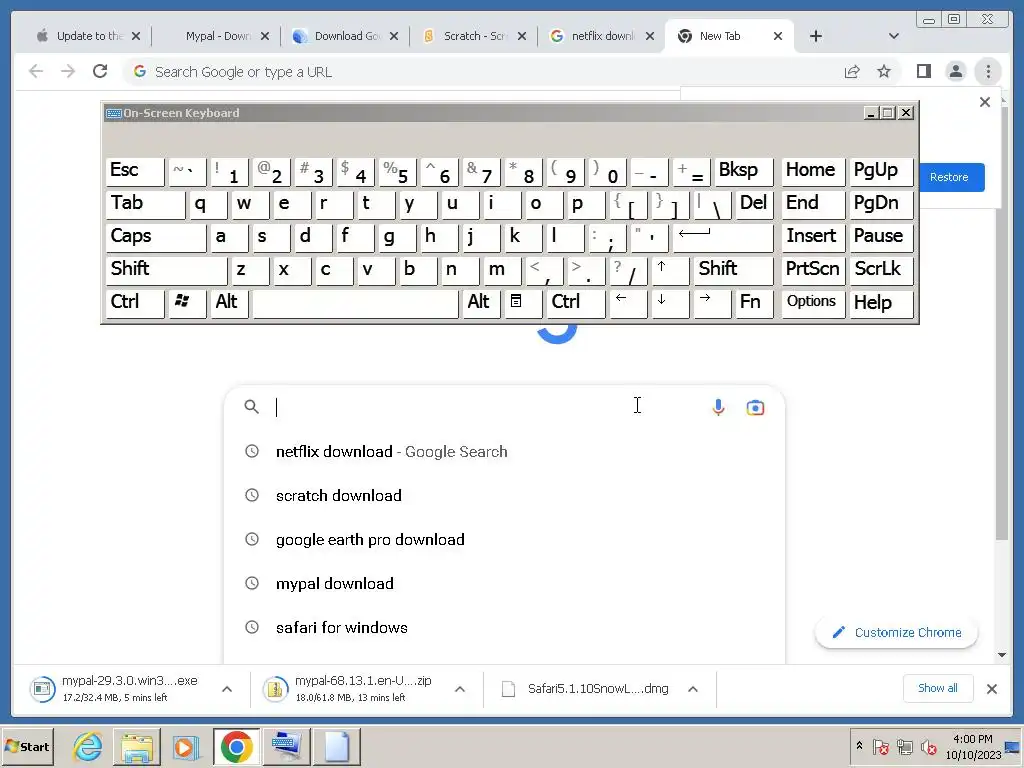The height and width of the screenshot is (768, 1024).
Task: Close the downloads bar
Action: point(991,688)
